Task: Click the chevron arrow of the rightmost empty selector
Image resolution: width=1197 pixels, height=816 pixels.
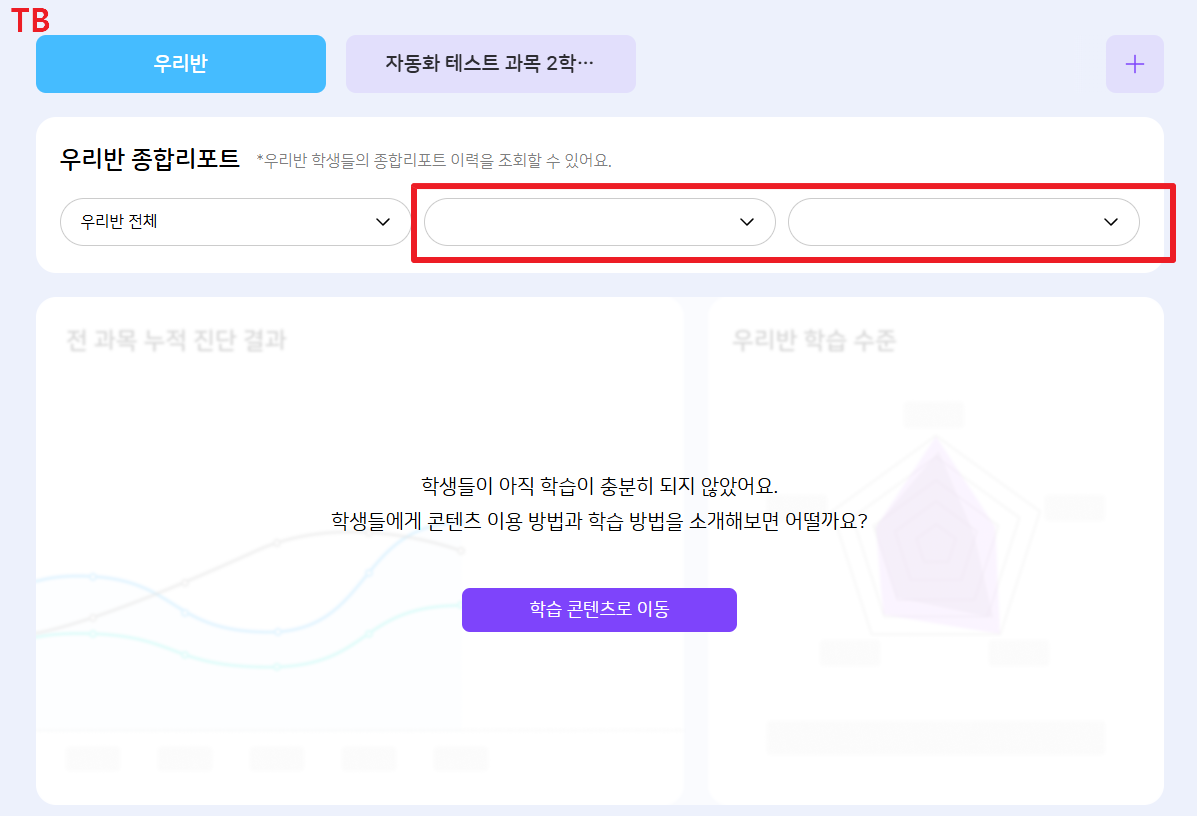Action: click(1110, 222)
